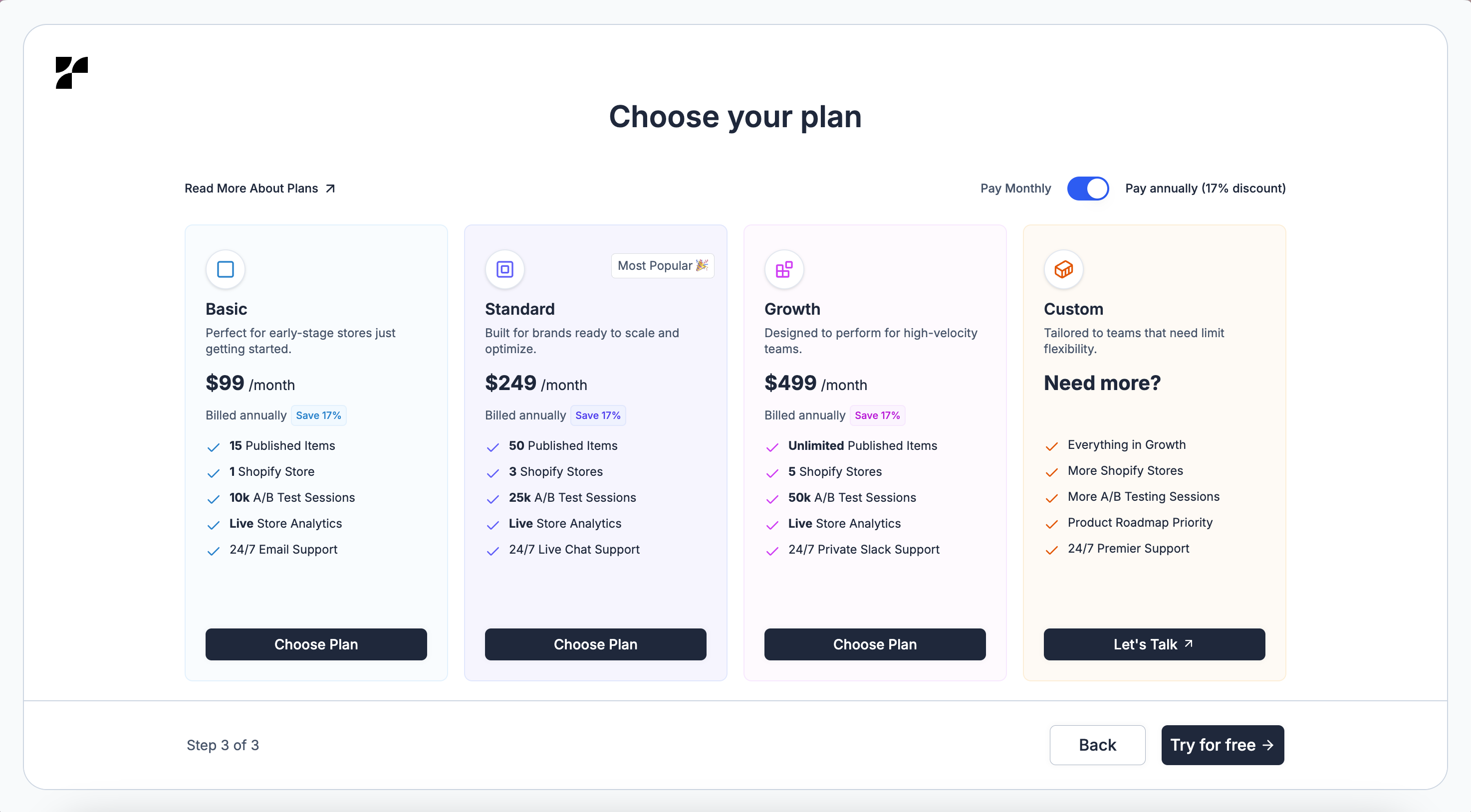
Task: Choose the Standard plan
Action: pyautogui.click(x=595, y=644)
